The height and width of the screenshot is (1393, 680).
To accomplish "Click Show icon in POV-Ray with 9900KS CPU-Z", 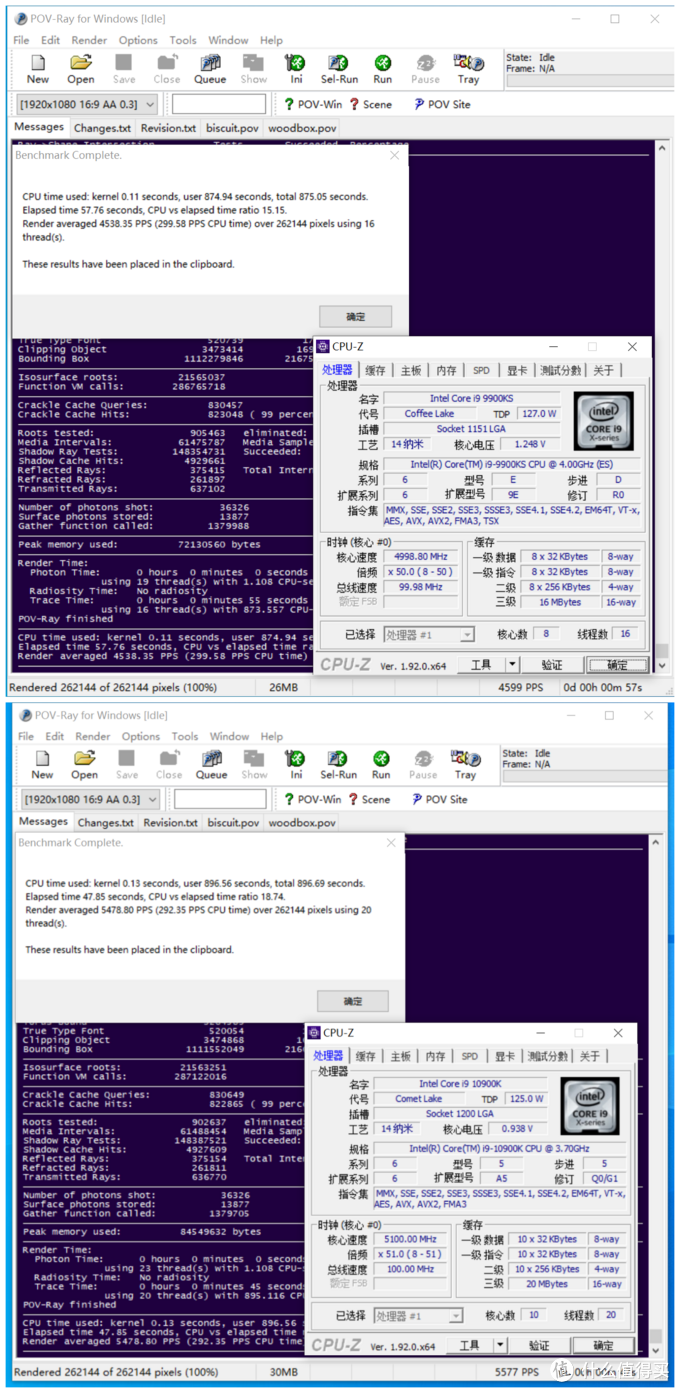I will pyautogui.click(x=254, y=69).
